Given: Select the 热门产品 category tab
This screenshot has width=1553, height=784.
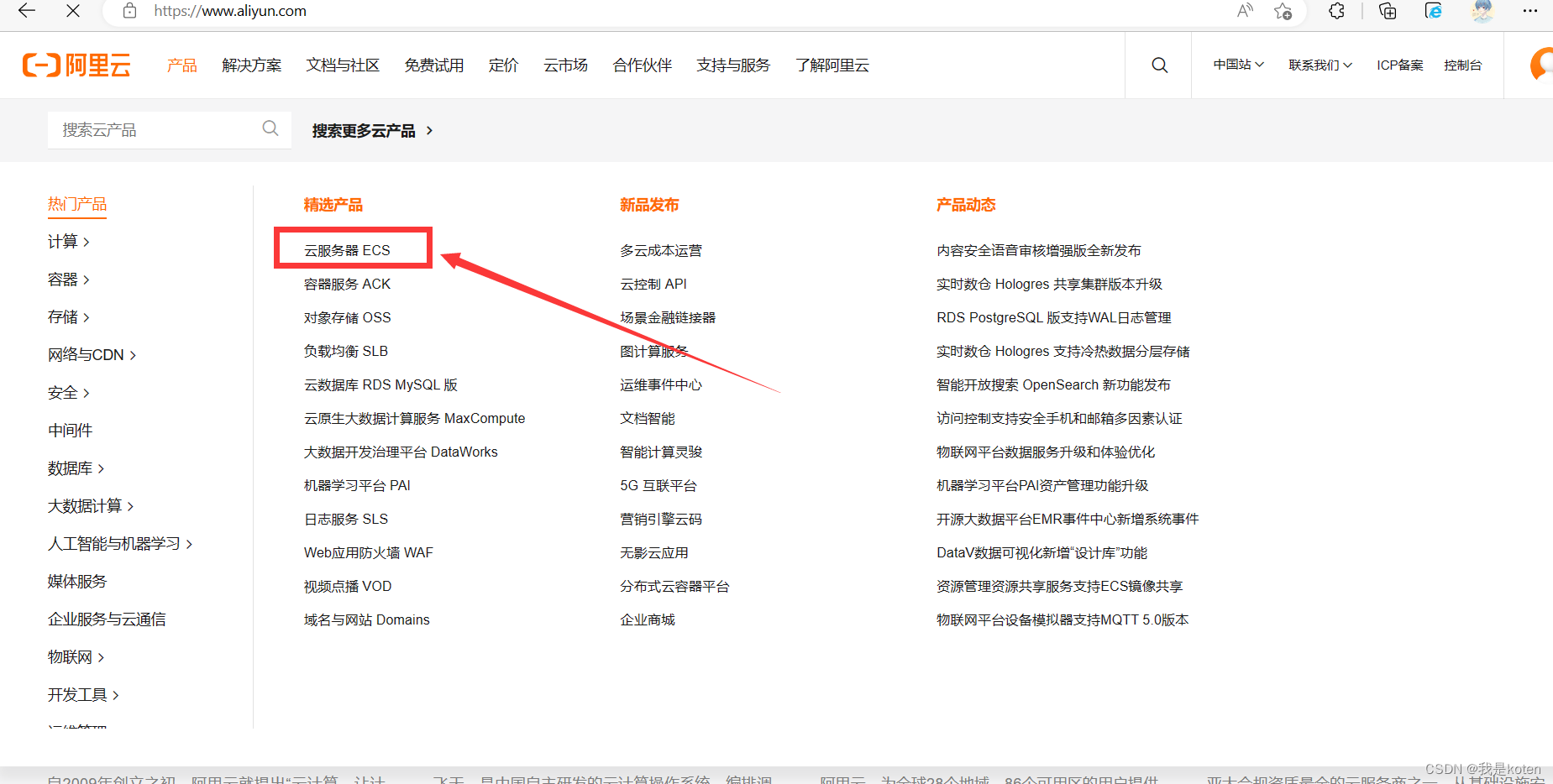Looking at the screenshot, I should (x=77, y=204).
